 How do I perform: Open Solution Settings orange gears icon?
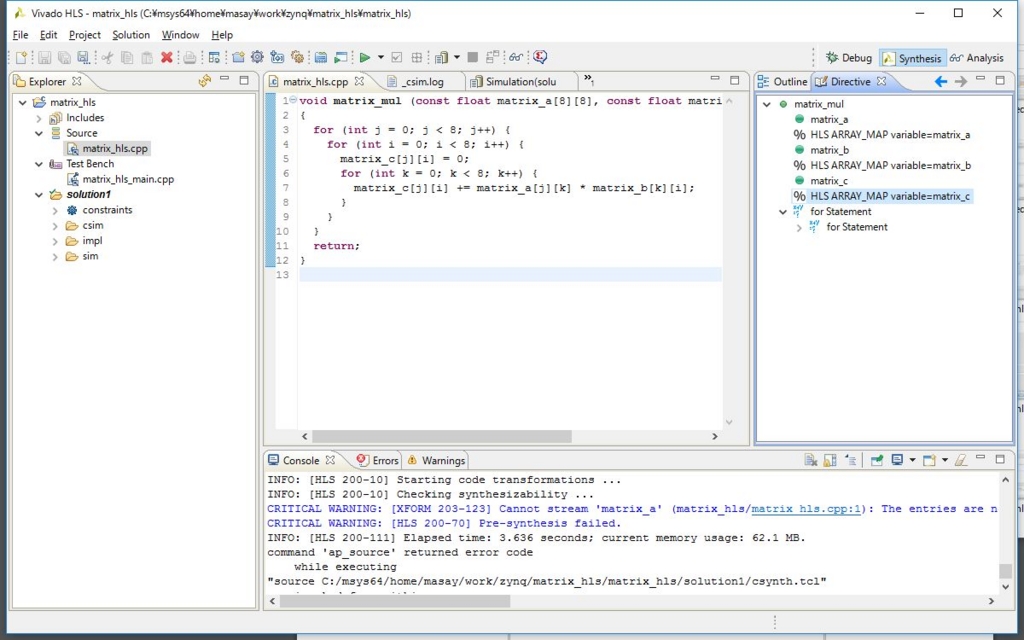pyautogui.click(x=298, y=57)
